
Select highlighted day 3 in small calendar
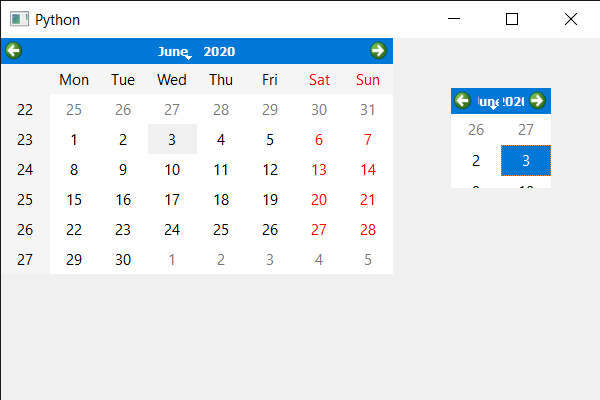tap(526, 161)
